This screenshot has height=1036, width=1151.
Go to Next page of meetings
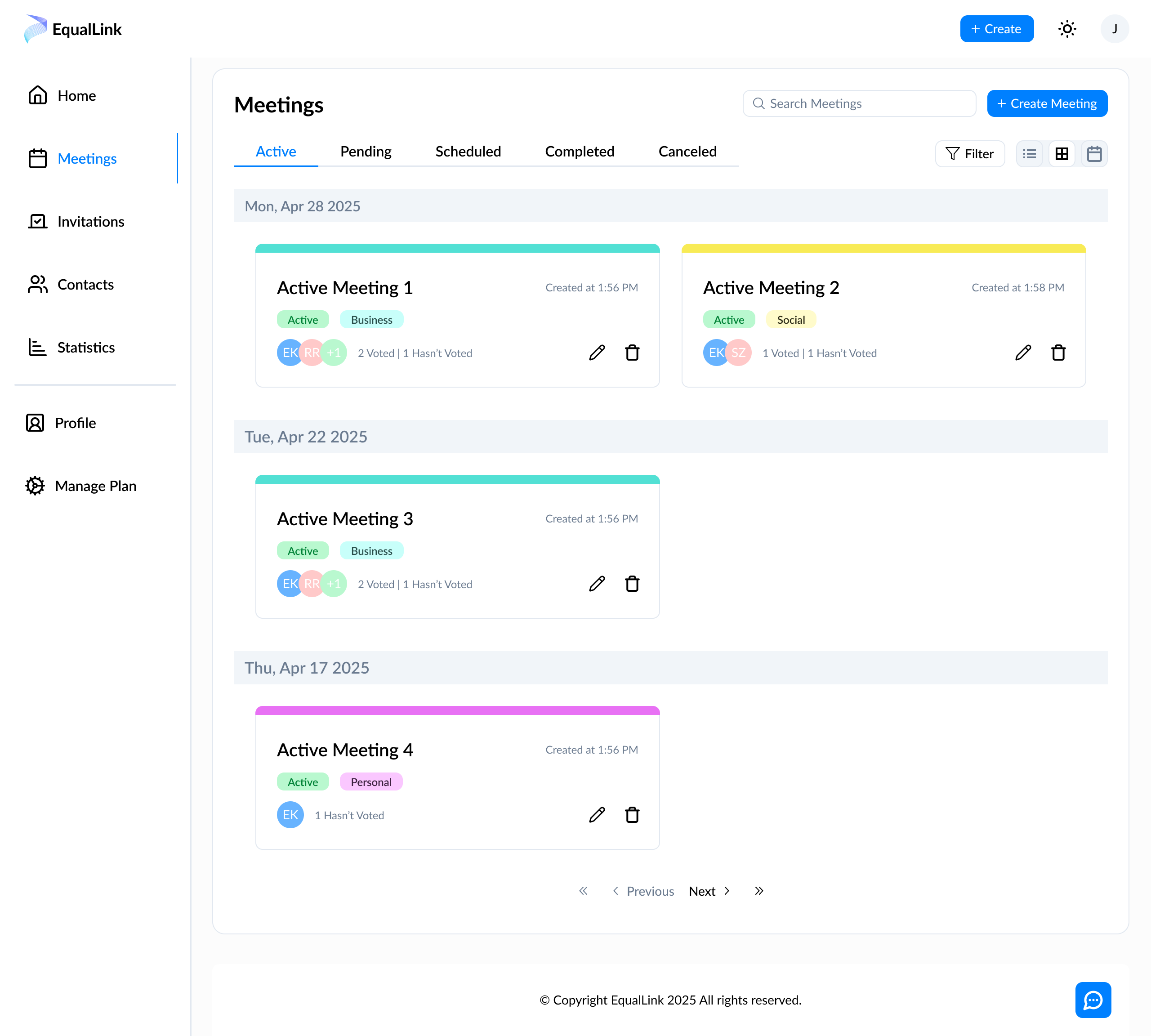click(x=709, y=891)
